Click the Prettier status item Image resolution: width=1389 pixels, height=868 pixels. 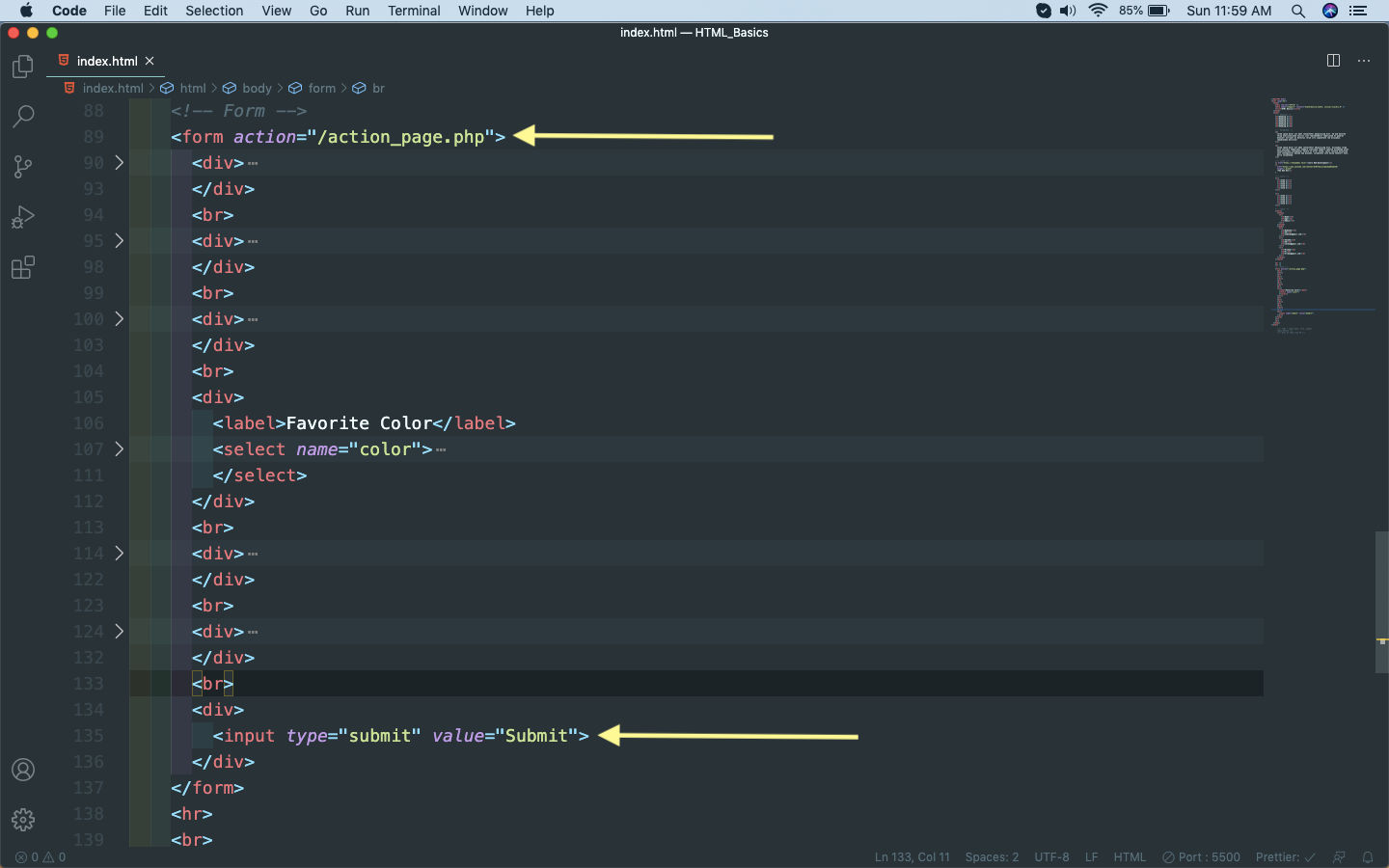point(1284,857)
